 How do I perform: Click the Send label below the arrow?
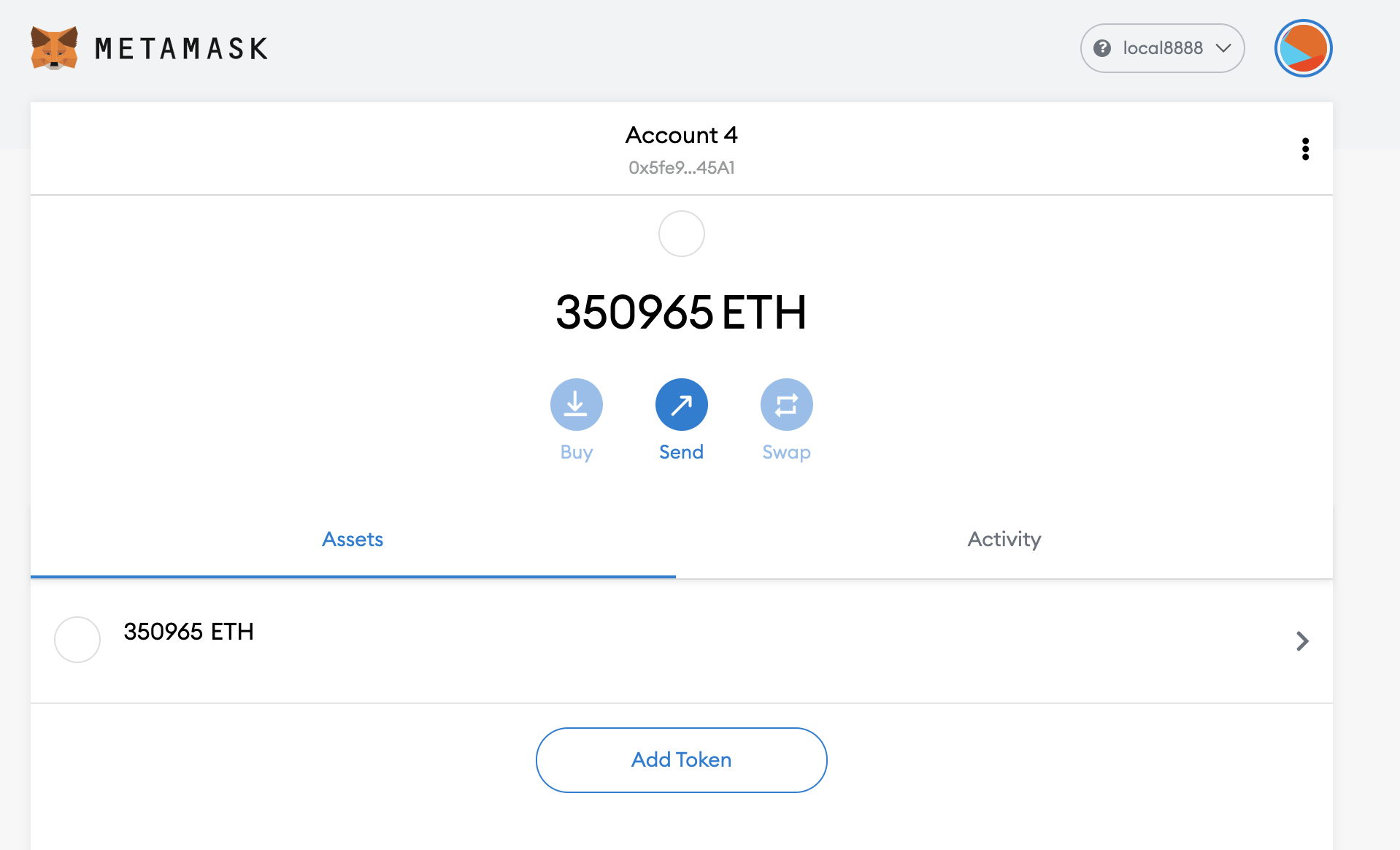click(x=681, y=451)
